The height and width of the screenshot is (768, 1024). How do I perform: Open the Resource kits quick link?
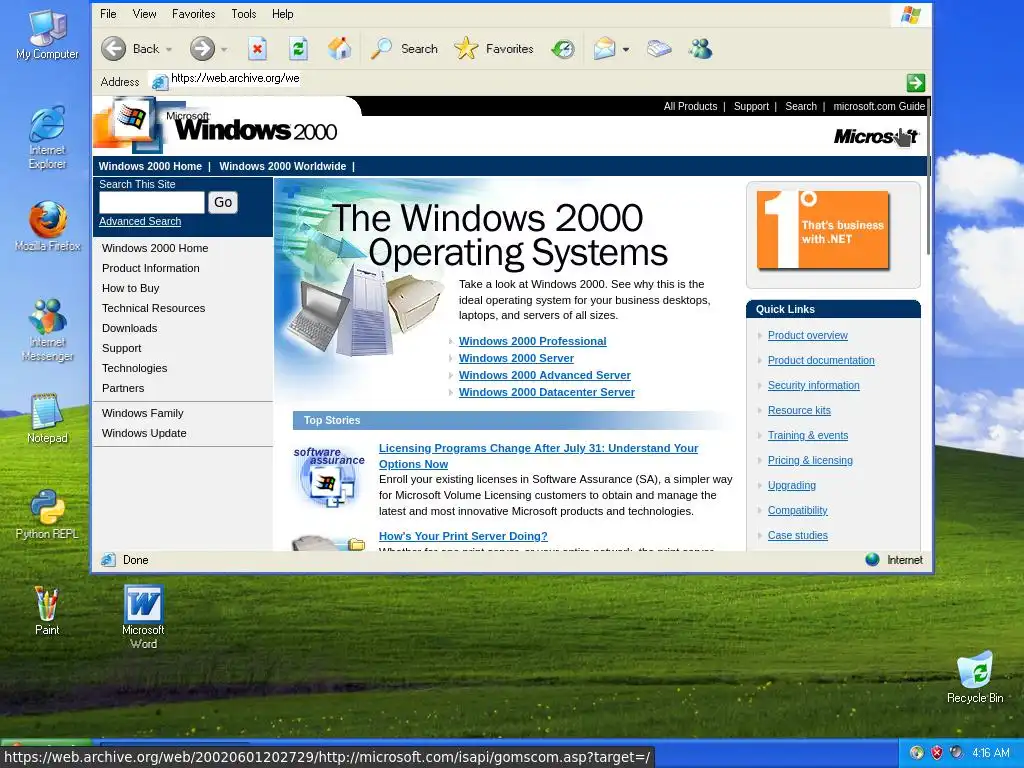tap(799, 410)
